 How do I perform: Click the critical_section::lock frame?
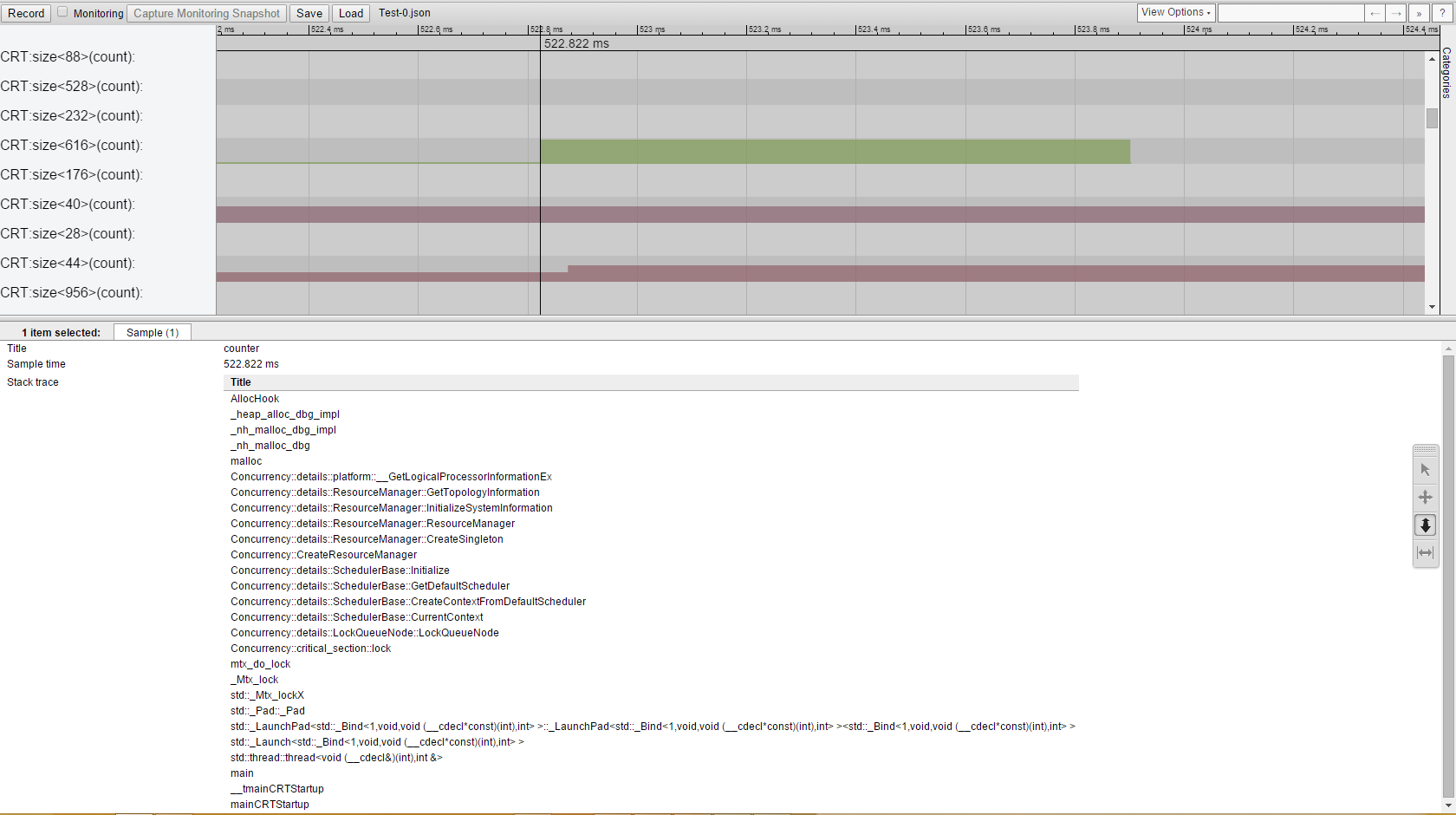pos(310,649)
